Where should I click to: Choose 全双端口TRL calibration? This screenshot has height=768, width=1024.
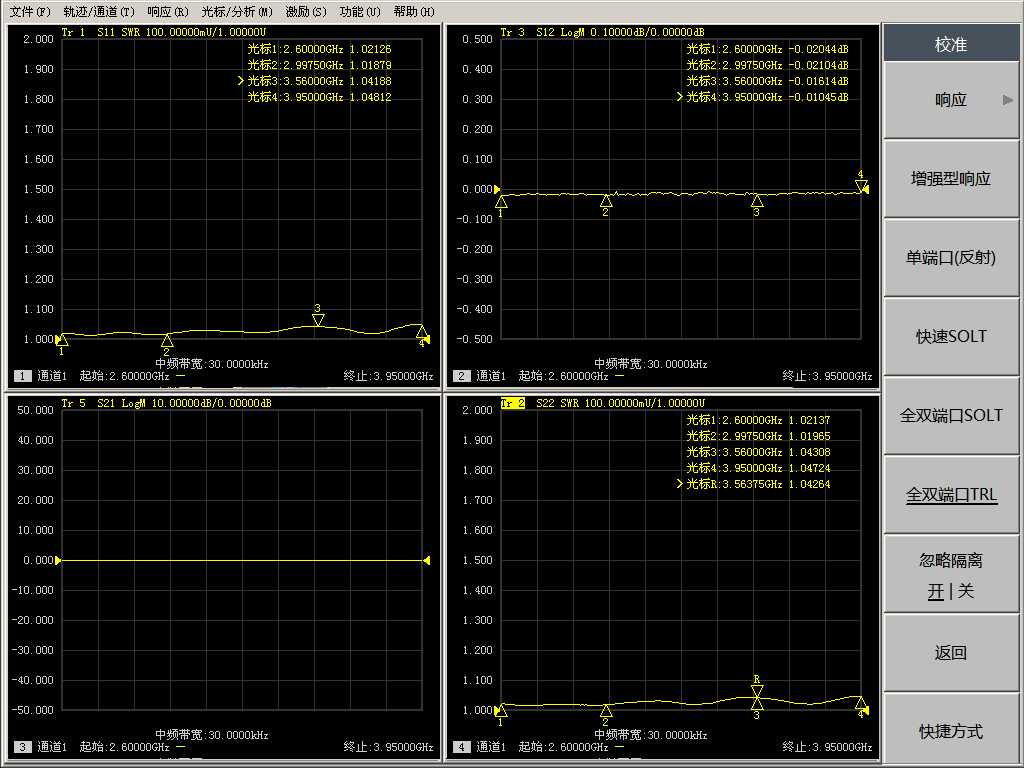click(951, 495)
